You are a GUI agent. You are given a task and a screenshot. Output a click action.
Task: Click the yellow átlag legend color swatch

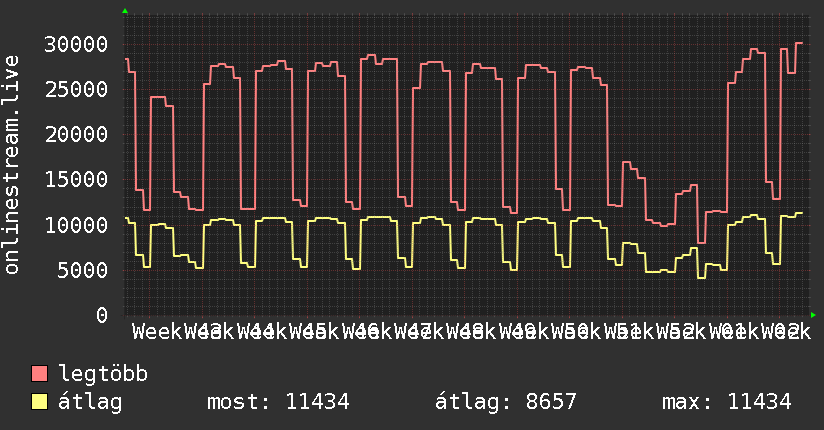pos(40,402)
